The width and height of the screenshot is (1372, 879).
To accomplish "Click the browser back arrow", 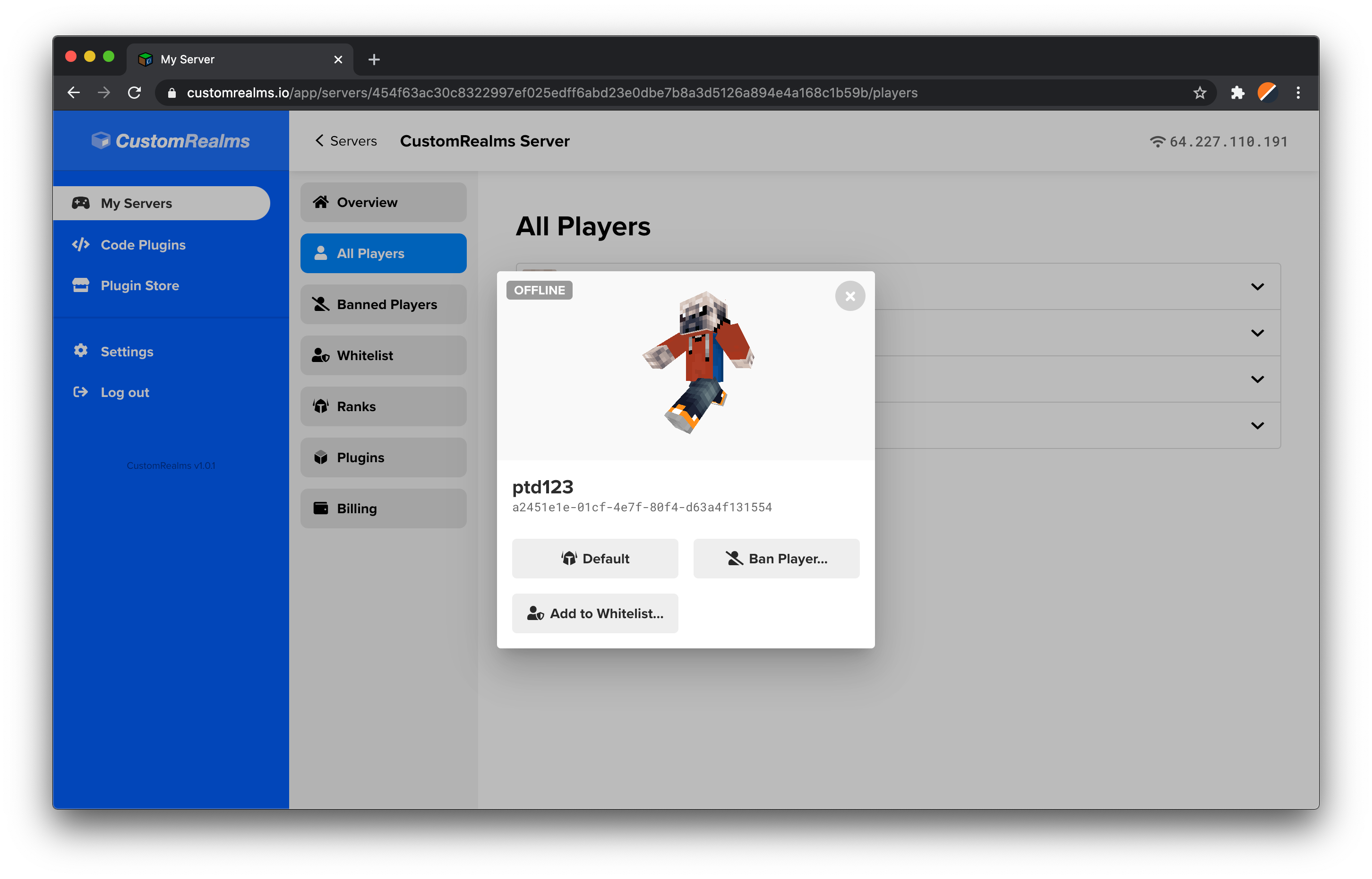I will click(74, 93).
